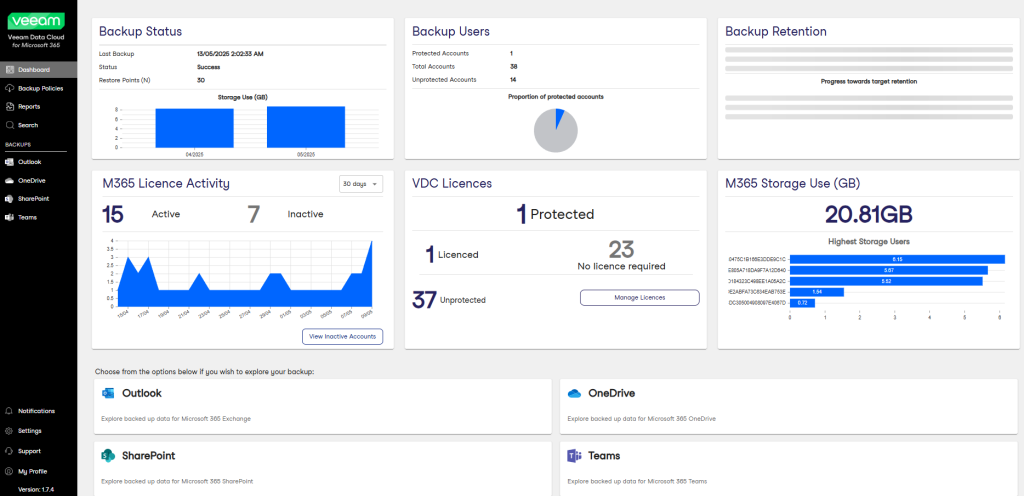The width and height of the screenshot is (1024, 496).
Task: Click the SharePoint icon in sidebar
Action: [x=9, y=198]
